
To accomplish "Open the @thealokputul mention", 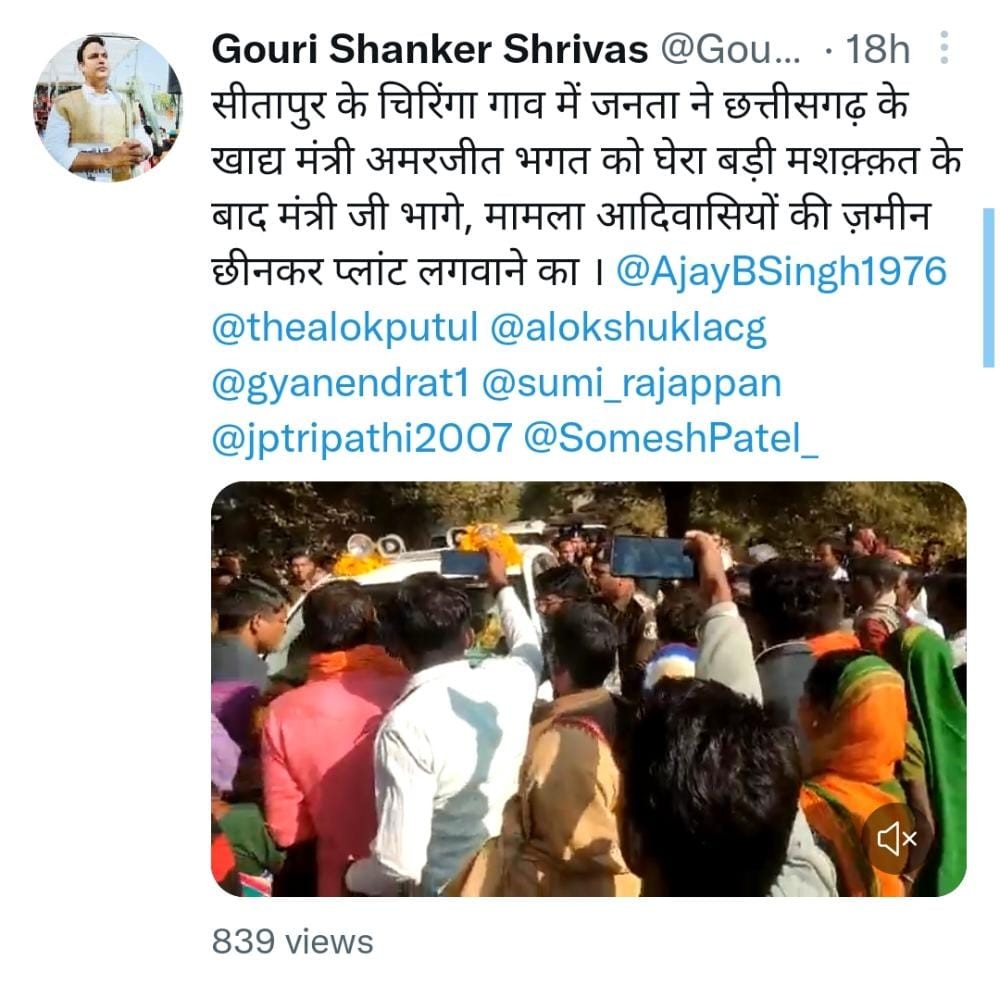I will (344, 328).
